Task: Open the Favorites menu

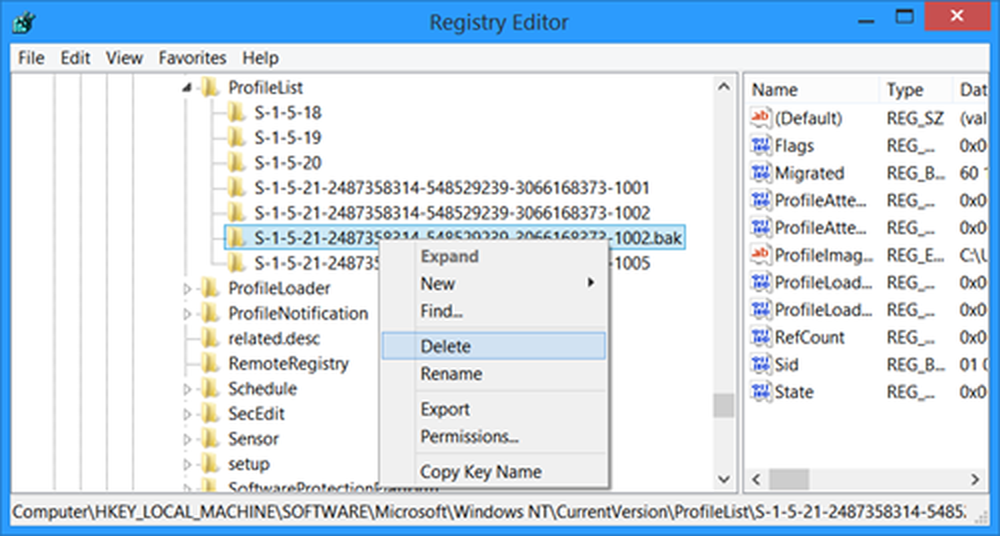Action: tap(192, 58)
